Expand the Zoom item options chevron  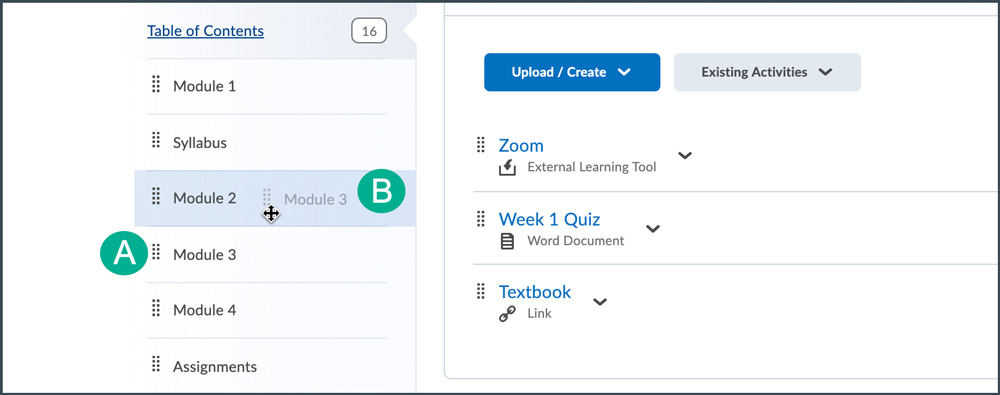tap(685, 155)
